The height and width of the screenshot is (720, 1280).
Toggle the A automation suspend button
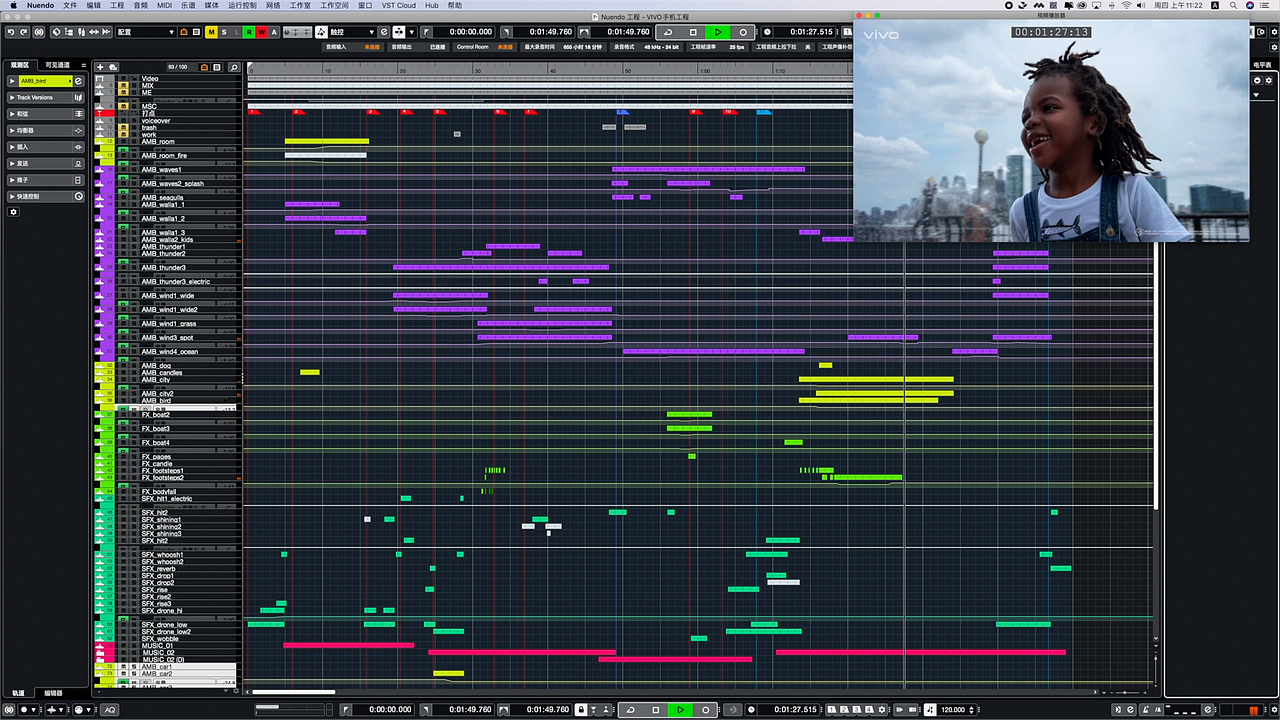tap(274, 32)
